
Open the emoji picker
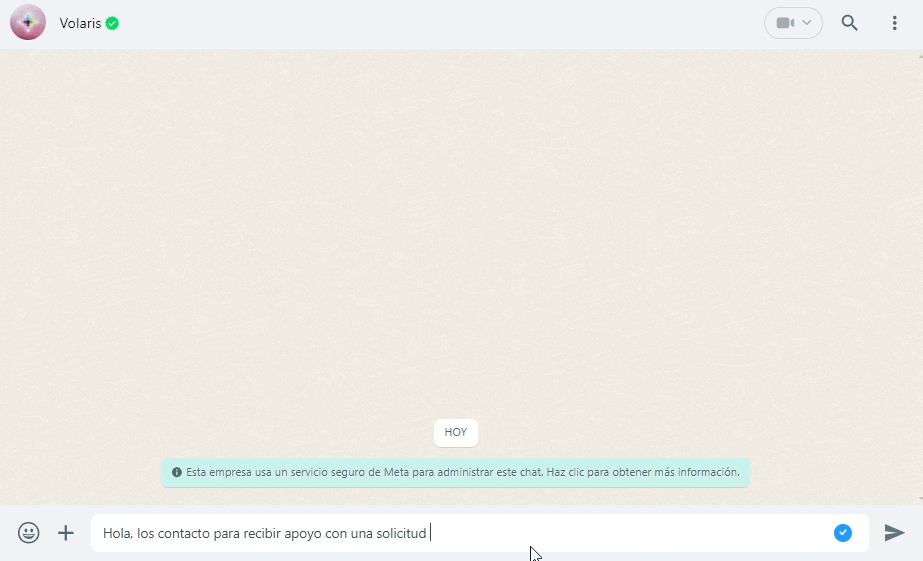(28, 533)
